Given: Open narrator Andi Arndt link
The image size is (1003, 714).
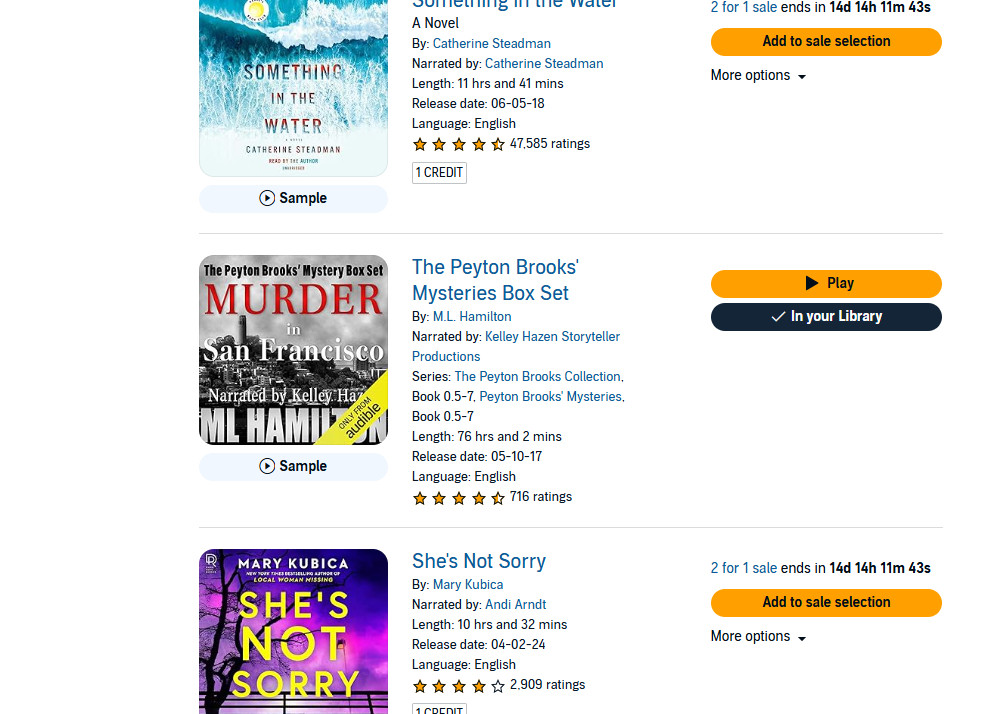Looking at the screenshot, I should [x=516, y=605].
